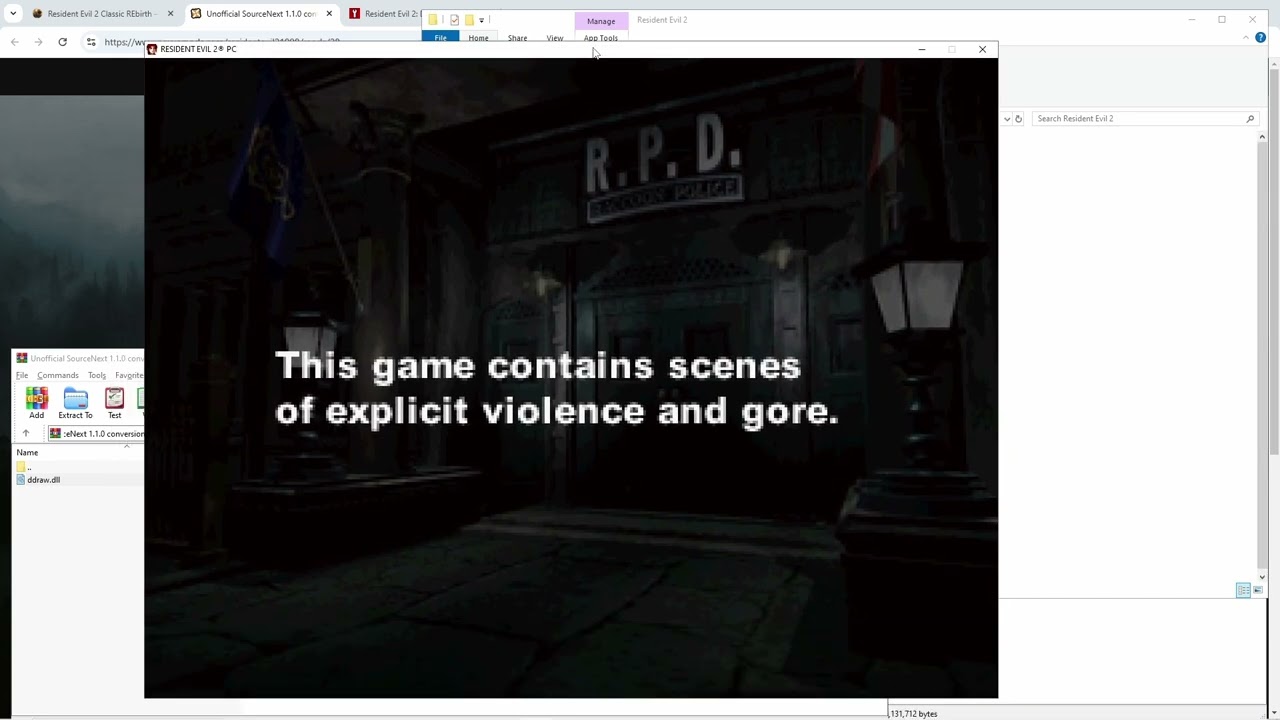Maximize the File Explorer window
The height and width of the screenshot is (720, 1280).
tap(1222, 20)
